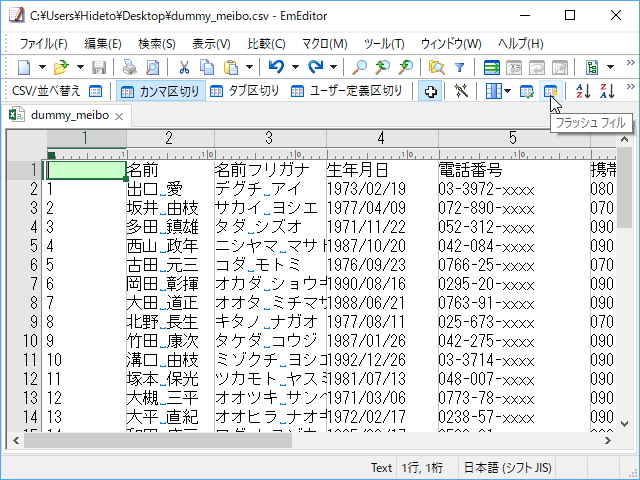Open the 表示(V) menu

(211, 44)
